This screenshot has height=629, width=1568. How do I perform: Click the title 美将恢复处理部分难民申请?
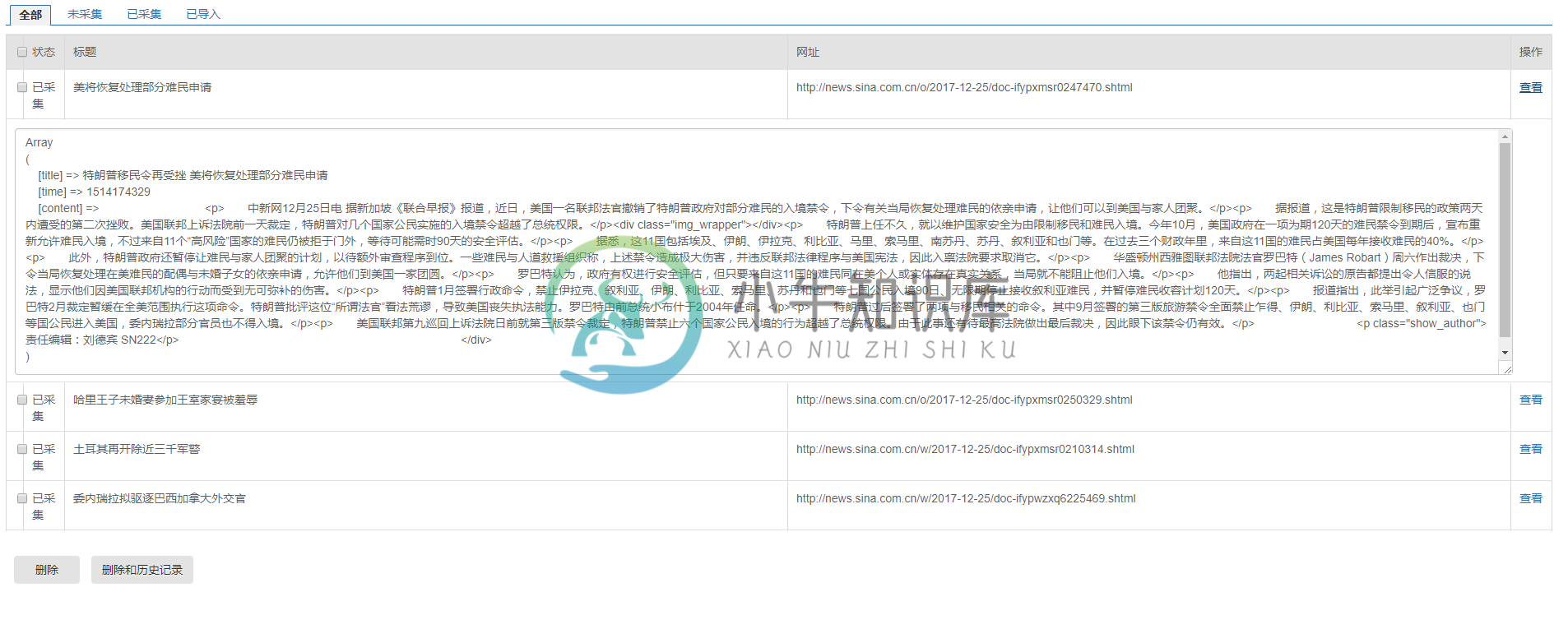[x=142, y=87]
